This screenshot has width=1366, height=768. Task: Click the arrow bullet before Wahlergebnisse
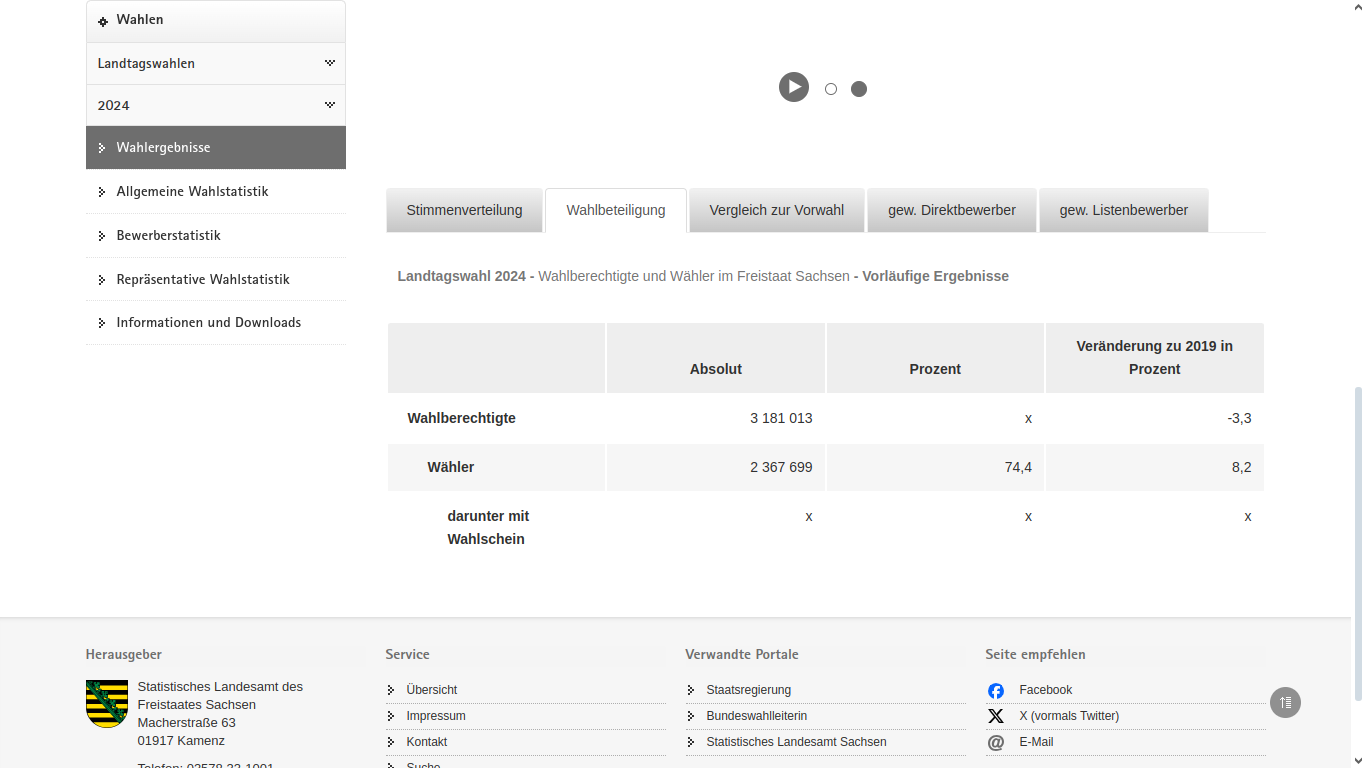tap(102, 148)
